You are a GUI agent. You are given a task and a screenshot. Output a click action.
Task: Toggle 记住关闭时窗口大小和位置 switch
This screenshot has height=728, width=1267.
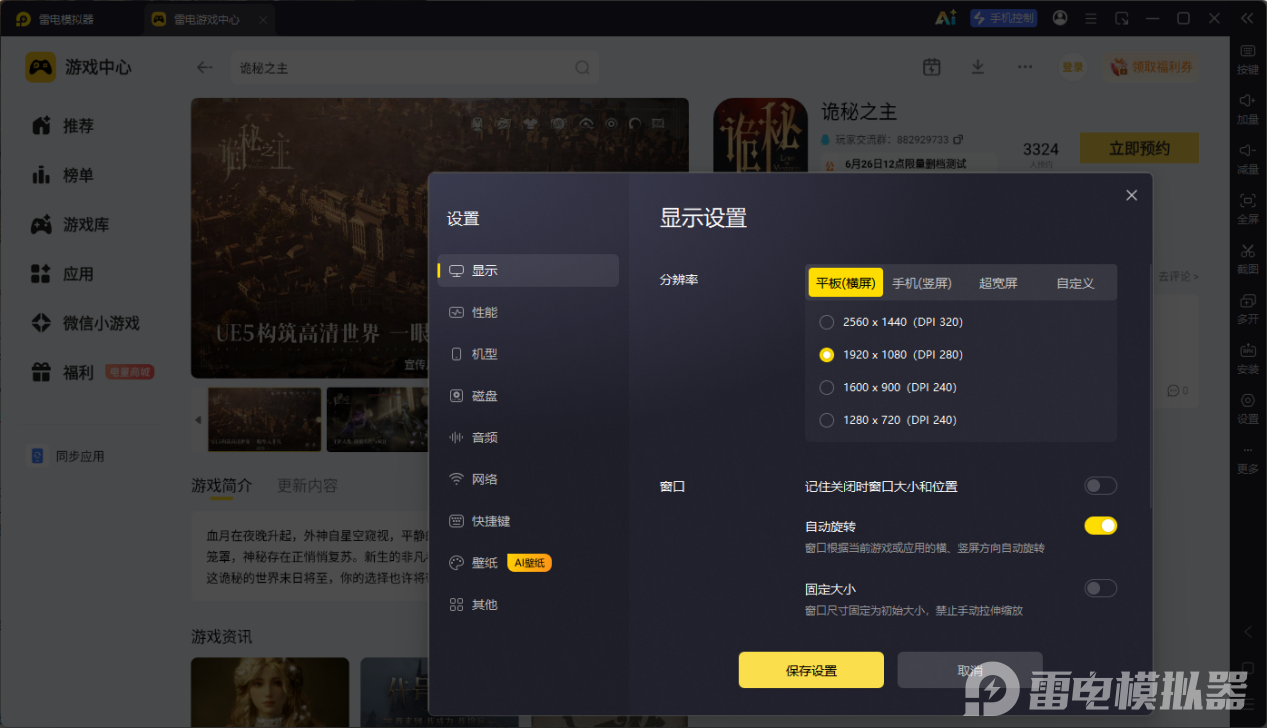point(1100,486)
